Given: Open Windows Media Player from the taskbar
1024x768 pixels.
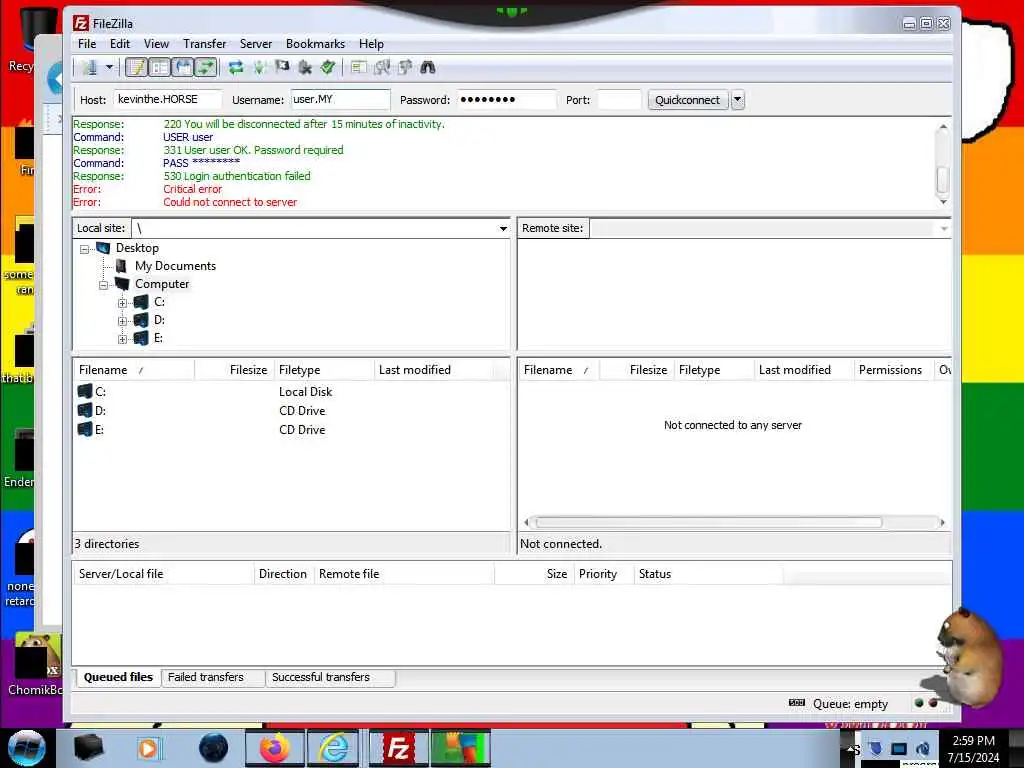Looking at the screenshot, I should pyautogui.click(x=148, y=748).
